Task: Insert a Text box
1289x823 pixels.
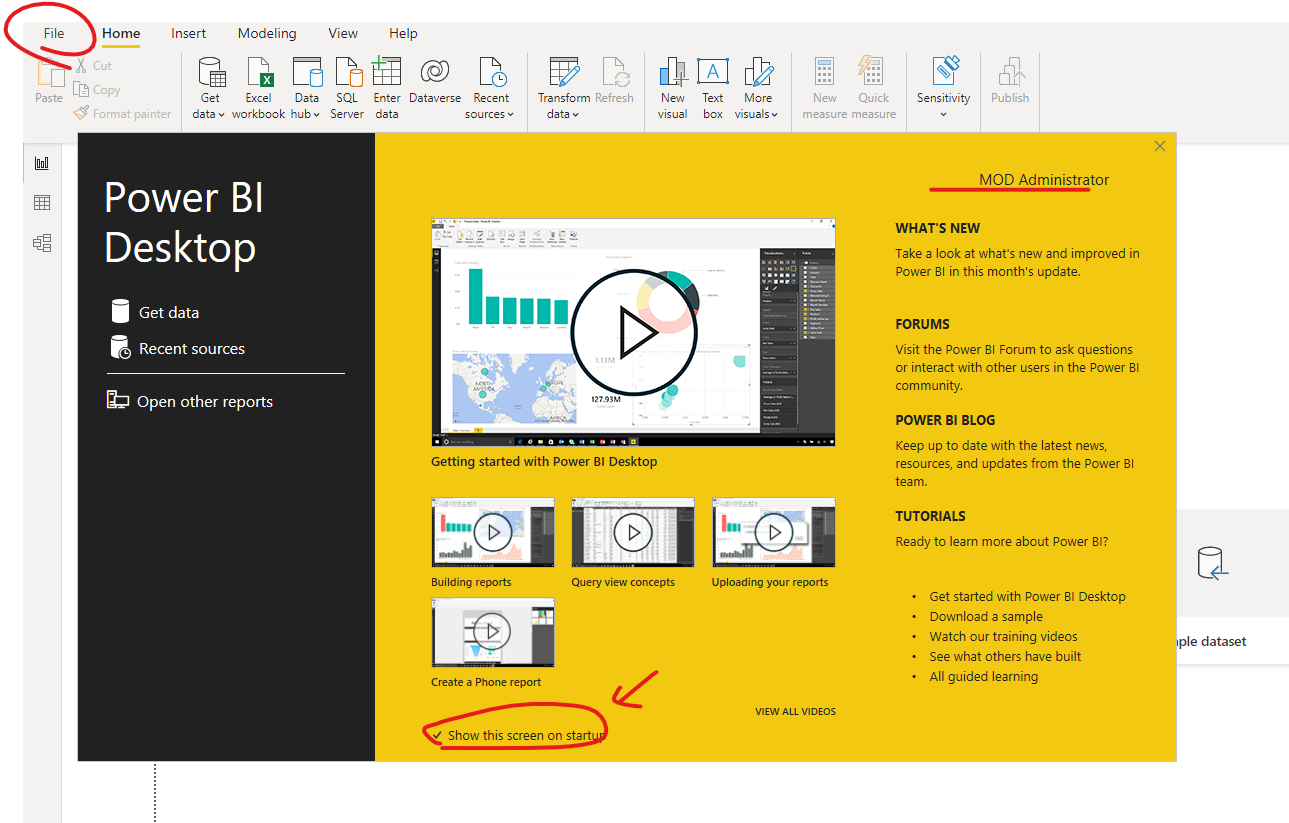Action: 713,88
